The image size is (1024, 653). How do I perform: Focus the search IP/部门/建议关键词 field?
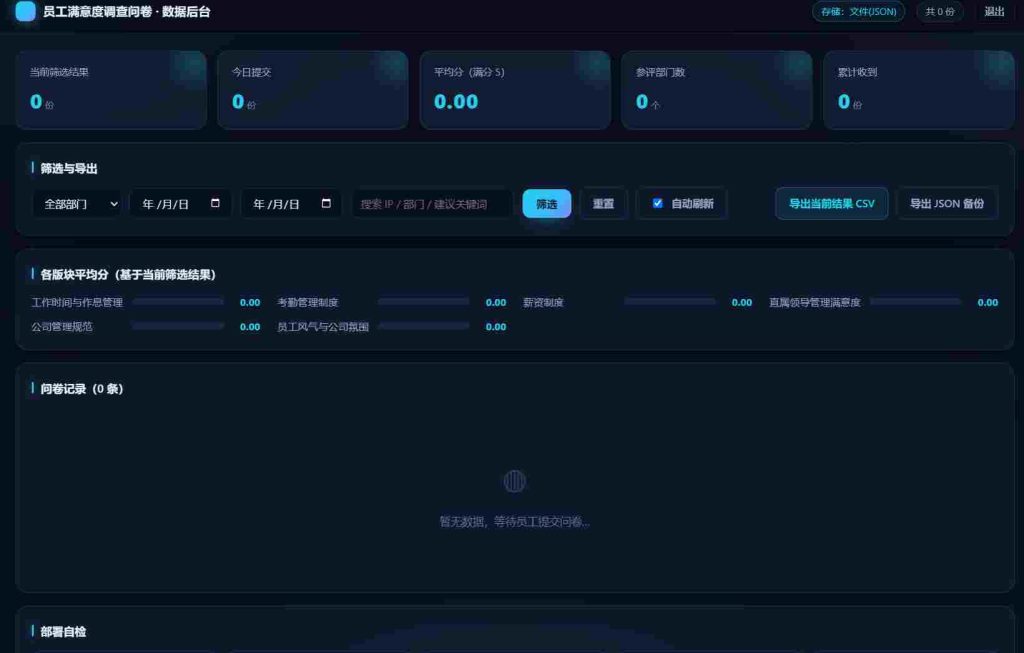point(432,204)
